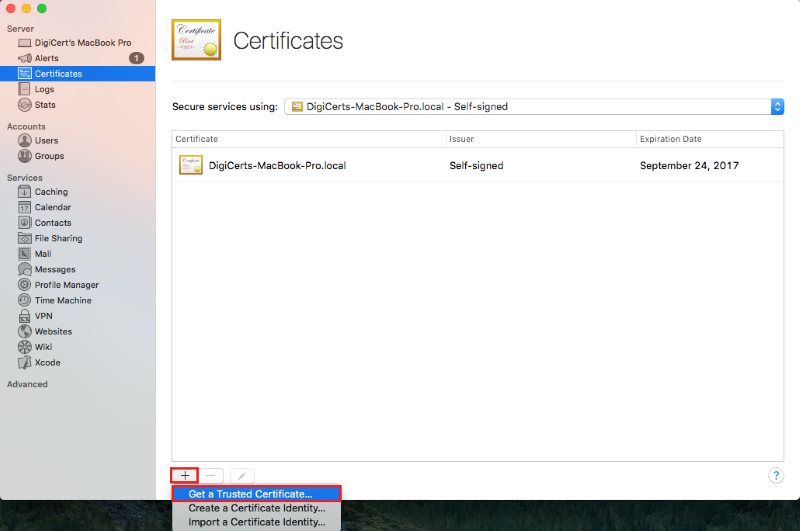Select Logs in the sidebar
This screenshot has height=531, width=800.
(44, 89)
